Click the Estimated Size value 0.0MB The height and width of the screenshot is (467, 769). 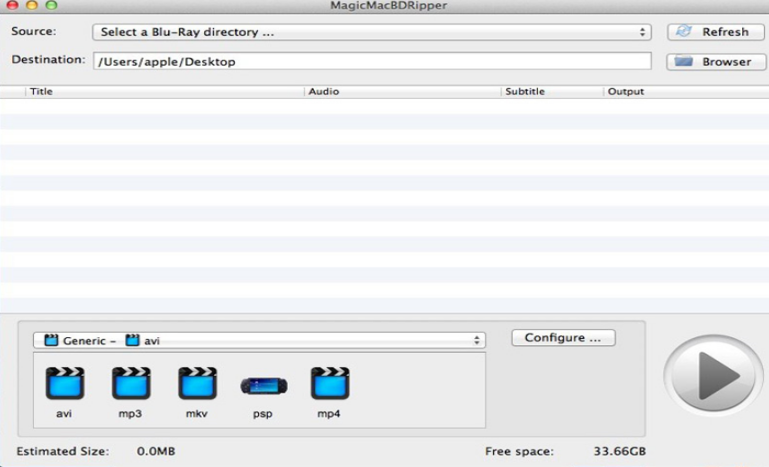[x=156, y=451]
